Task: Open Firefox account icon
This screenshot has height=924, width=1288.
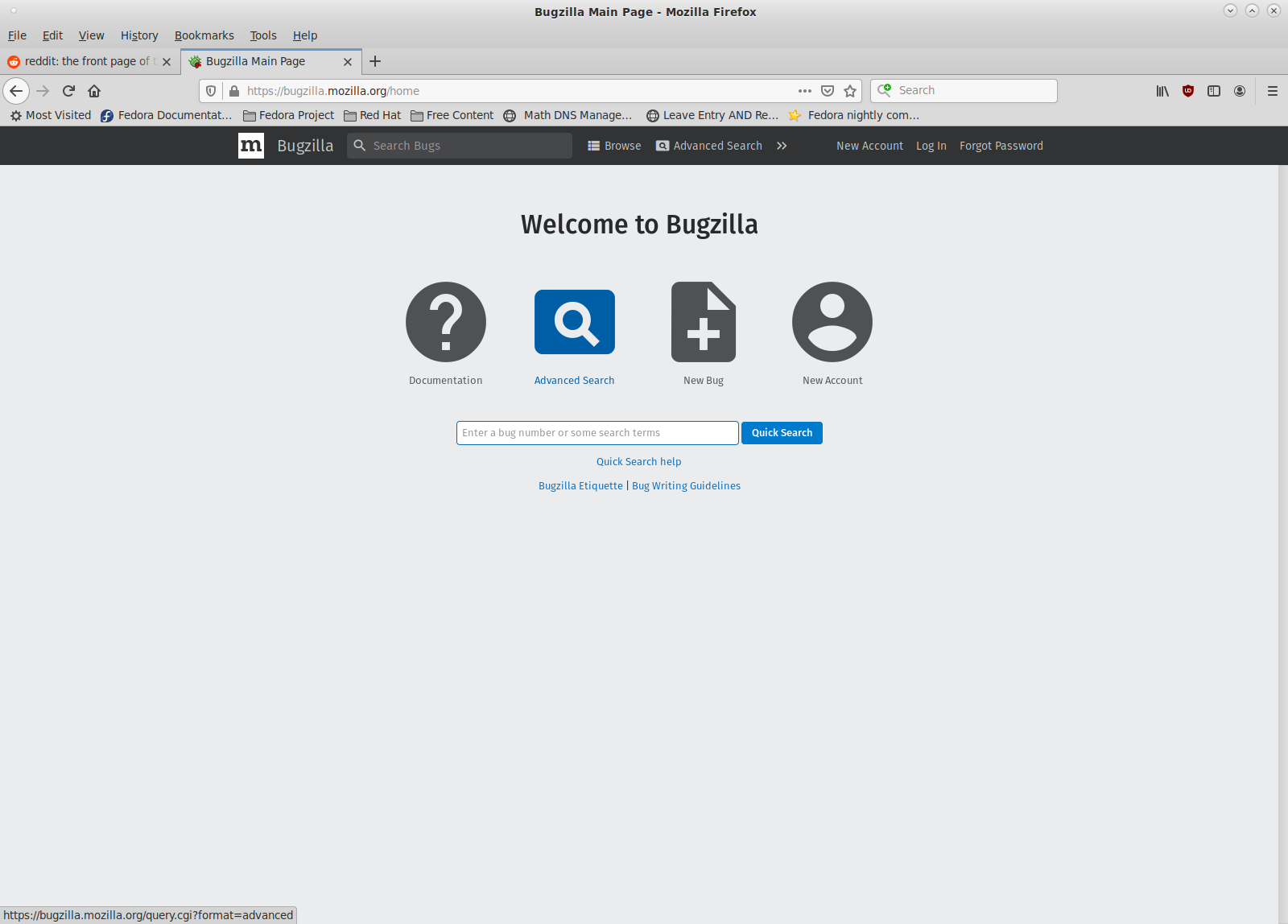Action: 1240,91
